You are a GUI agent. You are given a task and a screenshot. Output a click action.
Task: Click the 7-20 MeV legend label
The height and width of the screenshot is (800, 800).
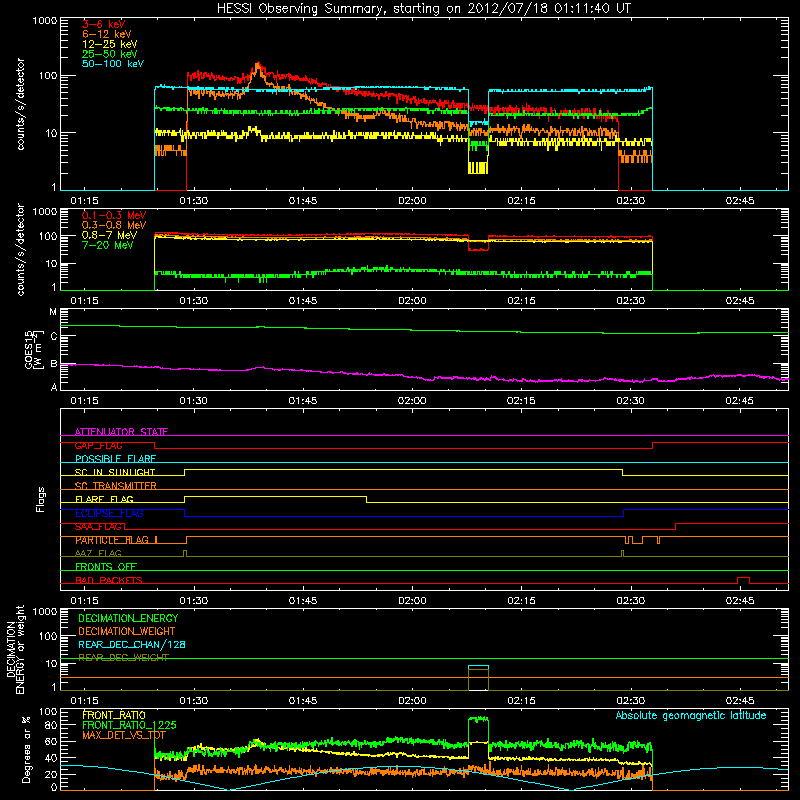[x=108, y=245]
